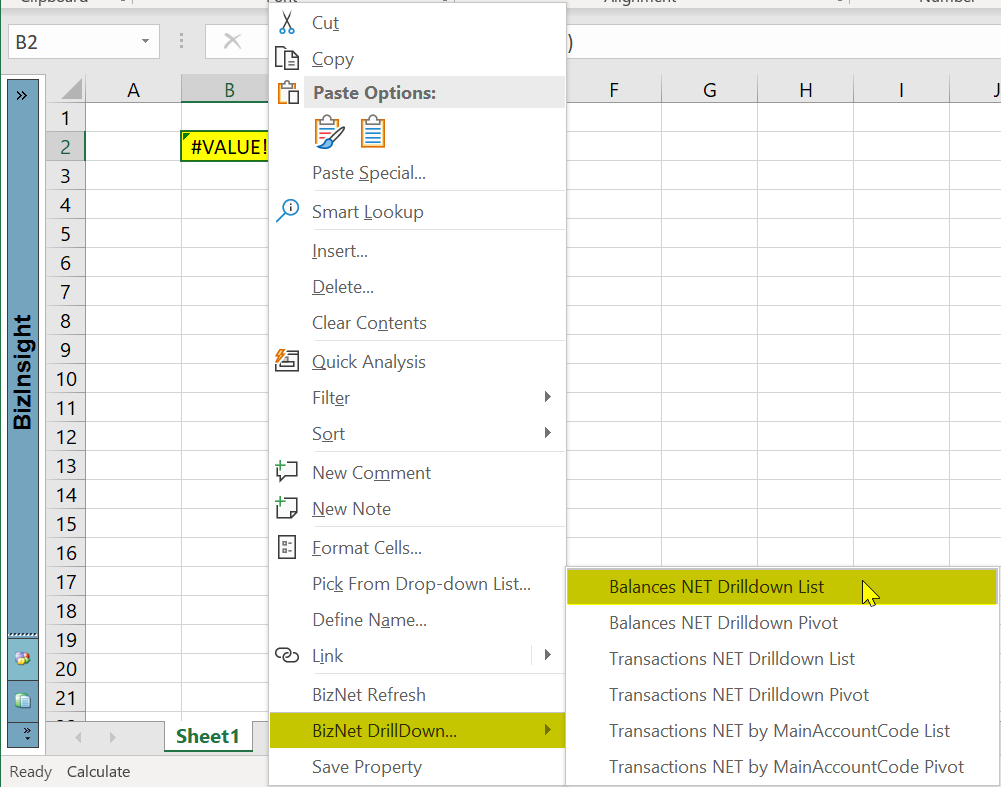
Task: Select Clear Contents
Action: [418, 323]
